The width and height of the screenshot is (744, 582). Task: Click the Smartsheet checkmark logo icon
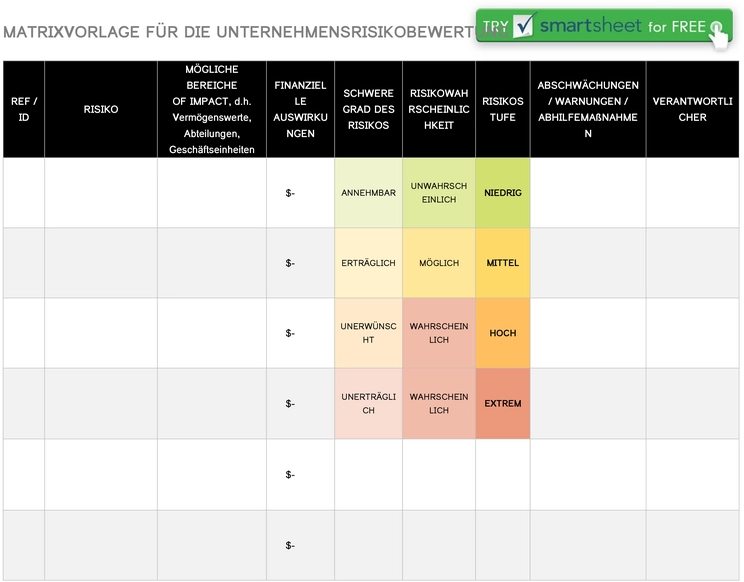tap(524, 25)
